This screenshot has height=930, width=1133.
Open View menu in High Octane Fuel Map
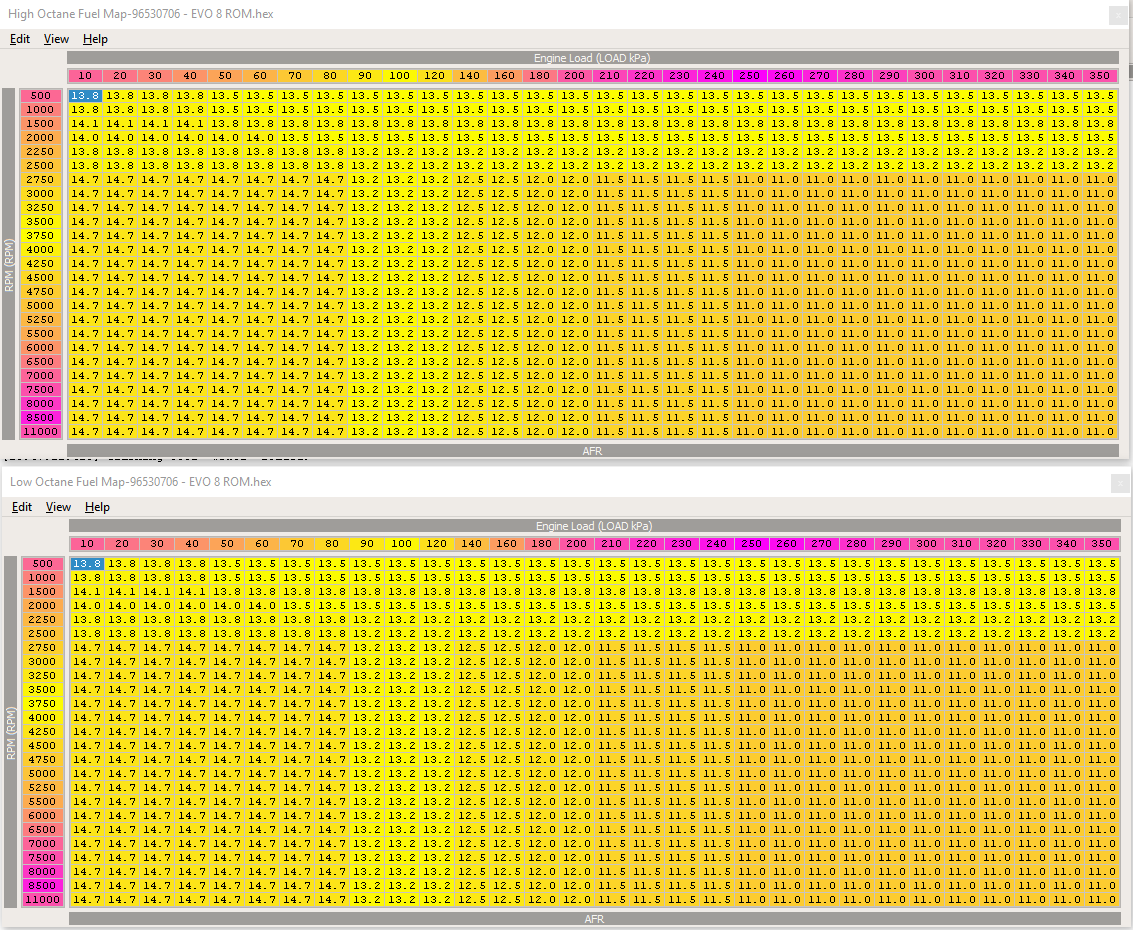[56, 39]
